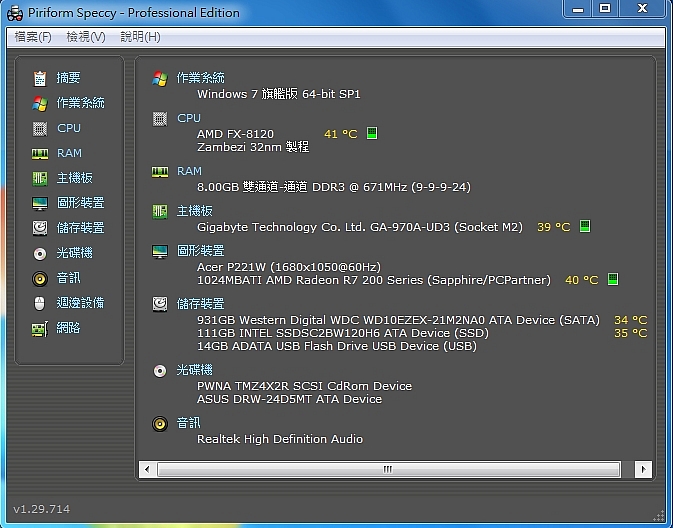Click the WDC drive temperature 34 °C
The image size is (673, 528).
click(x=631, y=320)
